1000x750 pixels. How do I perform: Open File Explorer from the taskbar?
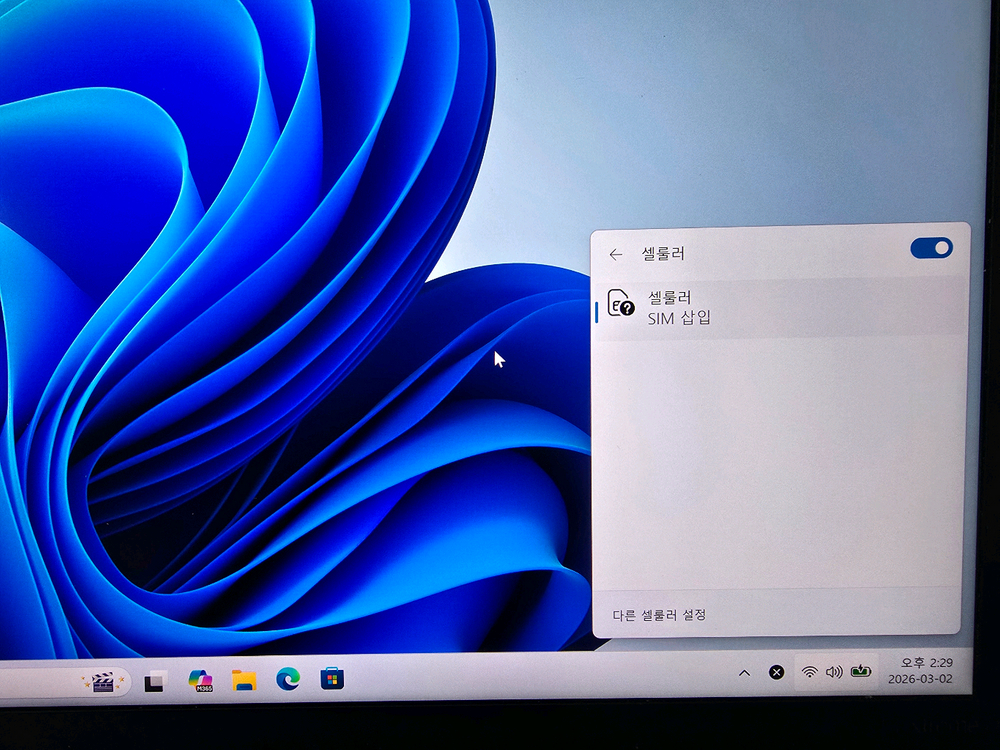244,680
